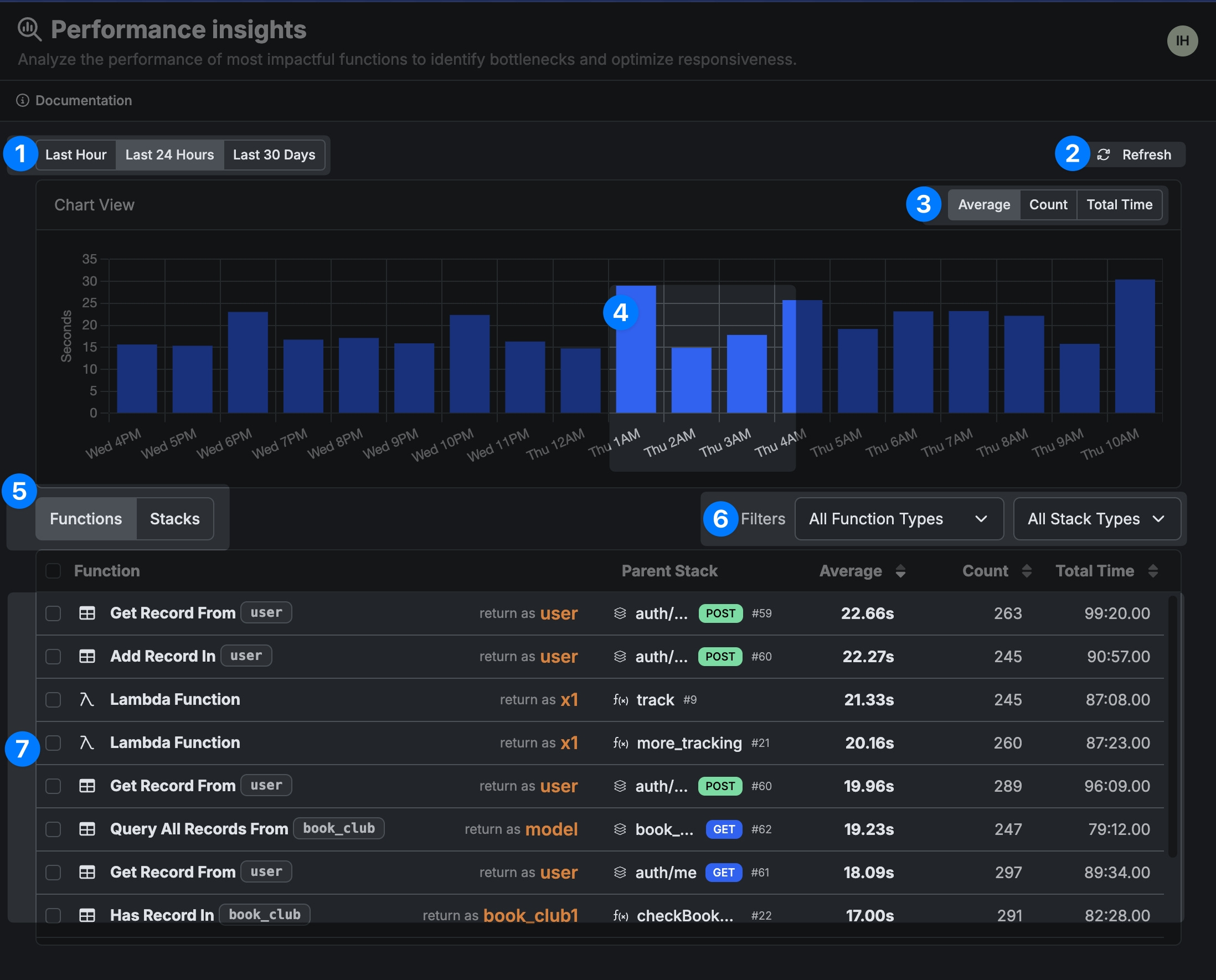Open the IH user avatar
This screenshot has height=980, width=1216.
coord(1182,40)
